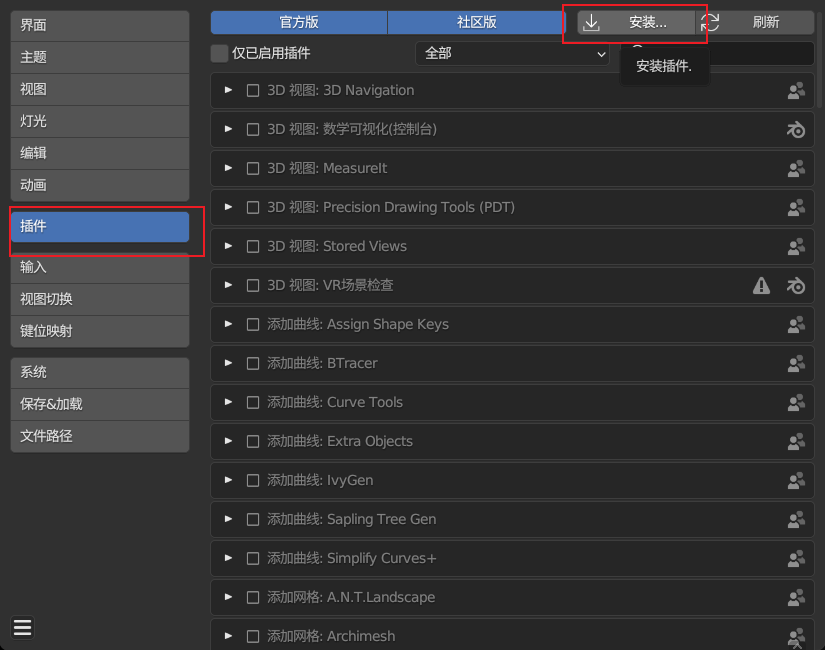
Task: Open the 系统 preferences section
Action: [x=100, y=373]
